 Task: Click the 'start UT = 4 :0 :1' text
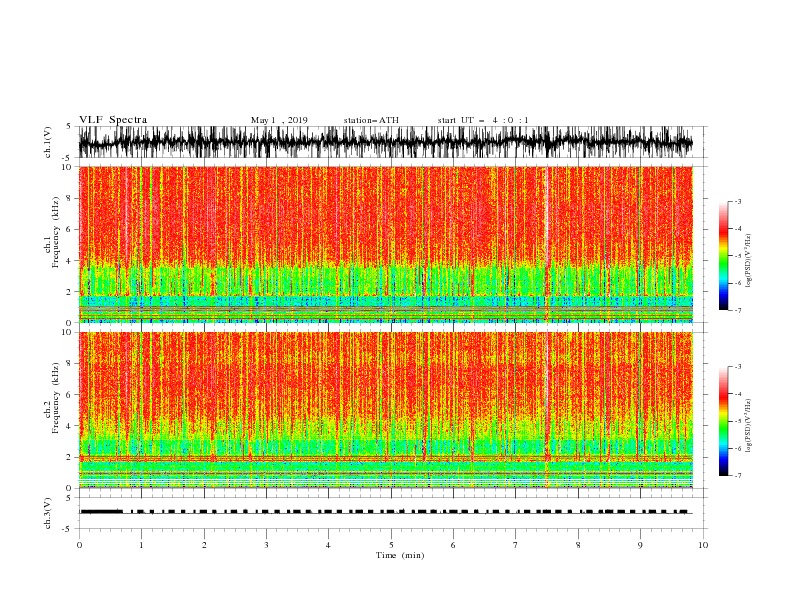click(483, 120)
